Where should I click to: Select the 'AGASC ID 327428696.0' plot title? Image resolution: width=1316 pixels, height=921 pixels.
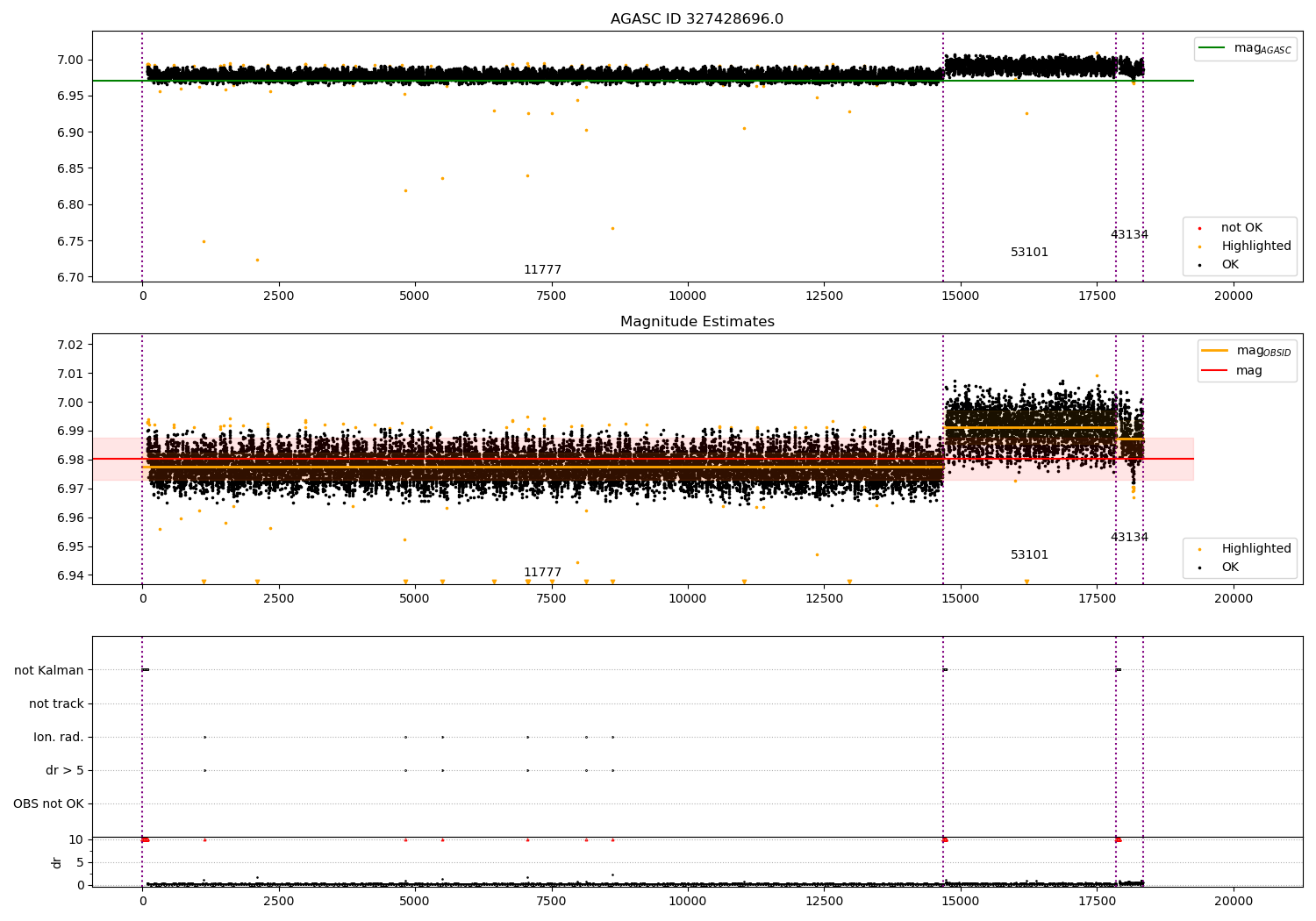[x=697, y=19]
